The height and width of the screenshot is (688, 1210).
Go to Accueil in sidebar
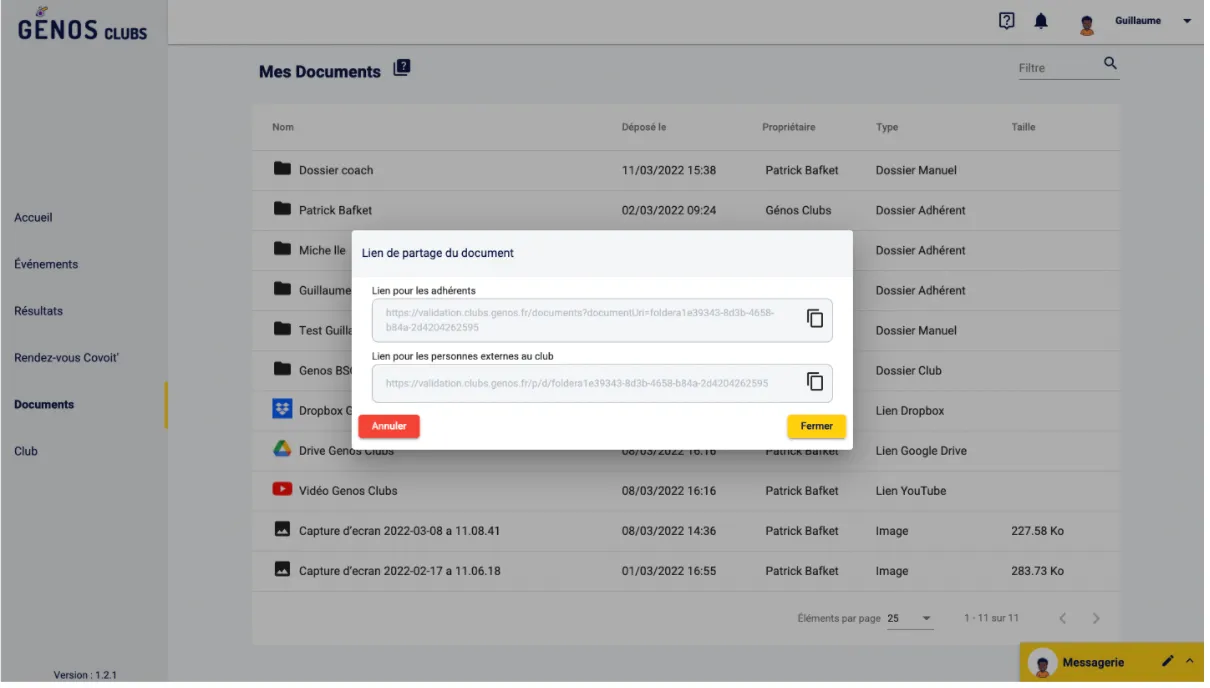33,218
